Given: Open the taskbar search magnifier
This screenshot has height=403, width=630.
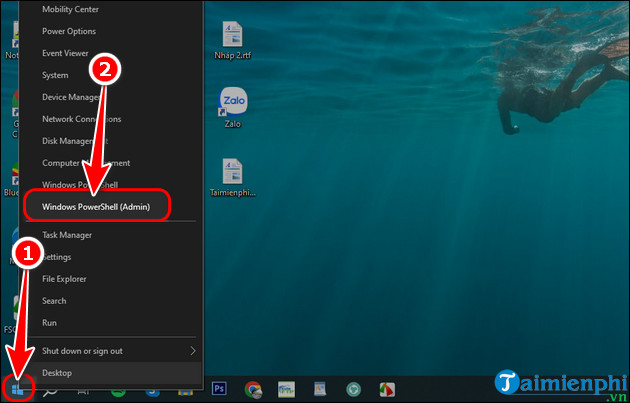Looking at the screenshot, I should 50,390.
